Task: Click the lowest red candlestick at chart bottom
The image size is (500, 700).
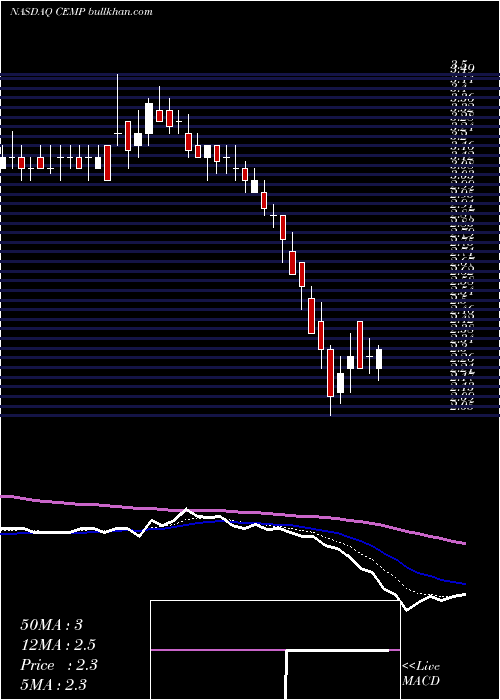Action: (x=330, y=373)
